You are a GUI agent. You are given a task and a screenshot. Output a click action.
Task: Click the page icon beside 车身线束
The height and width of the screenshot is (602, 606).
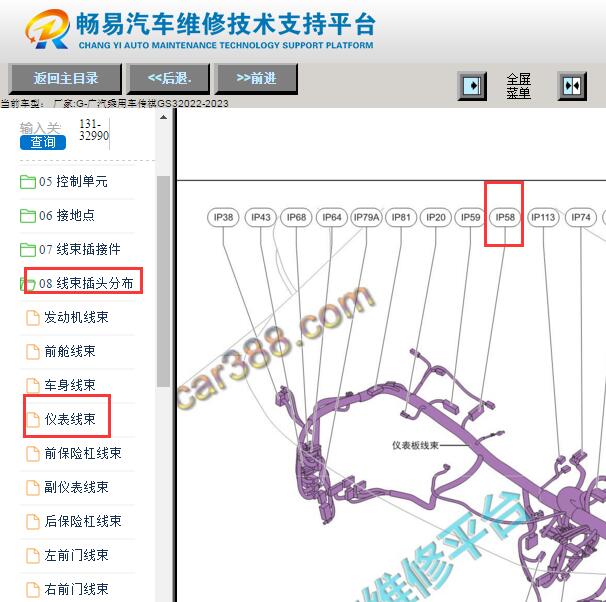pyautogui.click(x=33, y=386)
